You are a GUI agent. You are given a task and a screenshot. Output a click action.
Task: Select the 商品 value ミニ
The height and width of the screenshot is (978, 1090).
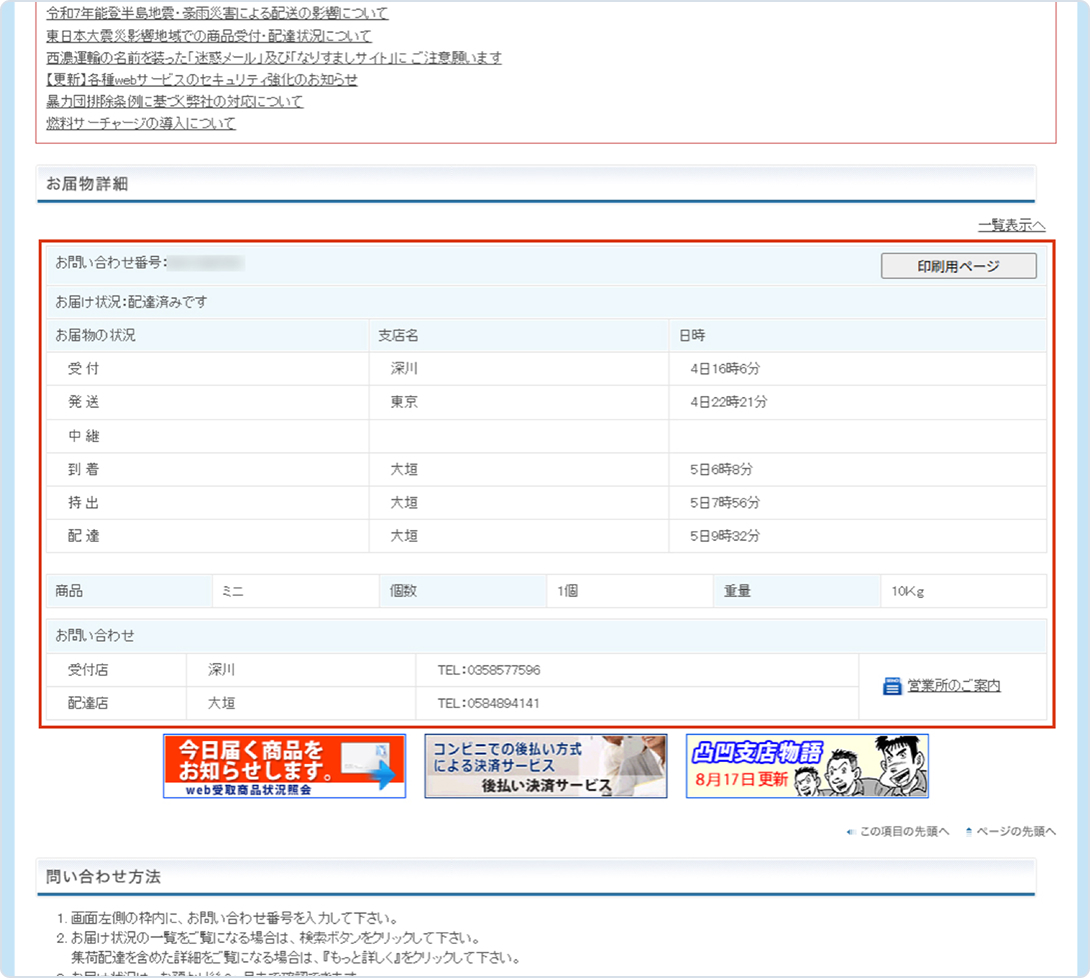232,592
